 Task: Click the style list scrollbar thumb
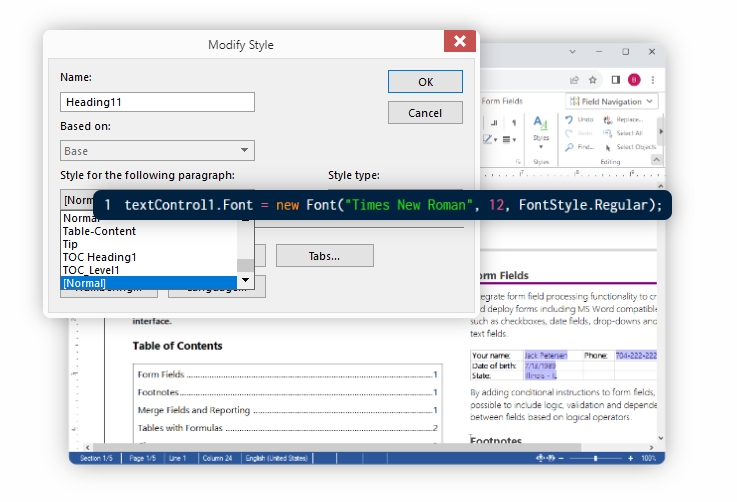pos(245,266)
